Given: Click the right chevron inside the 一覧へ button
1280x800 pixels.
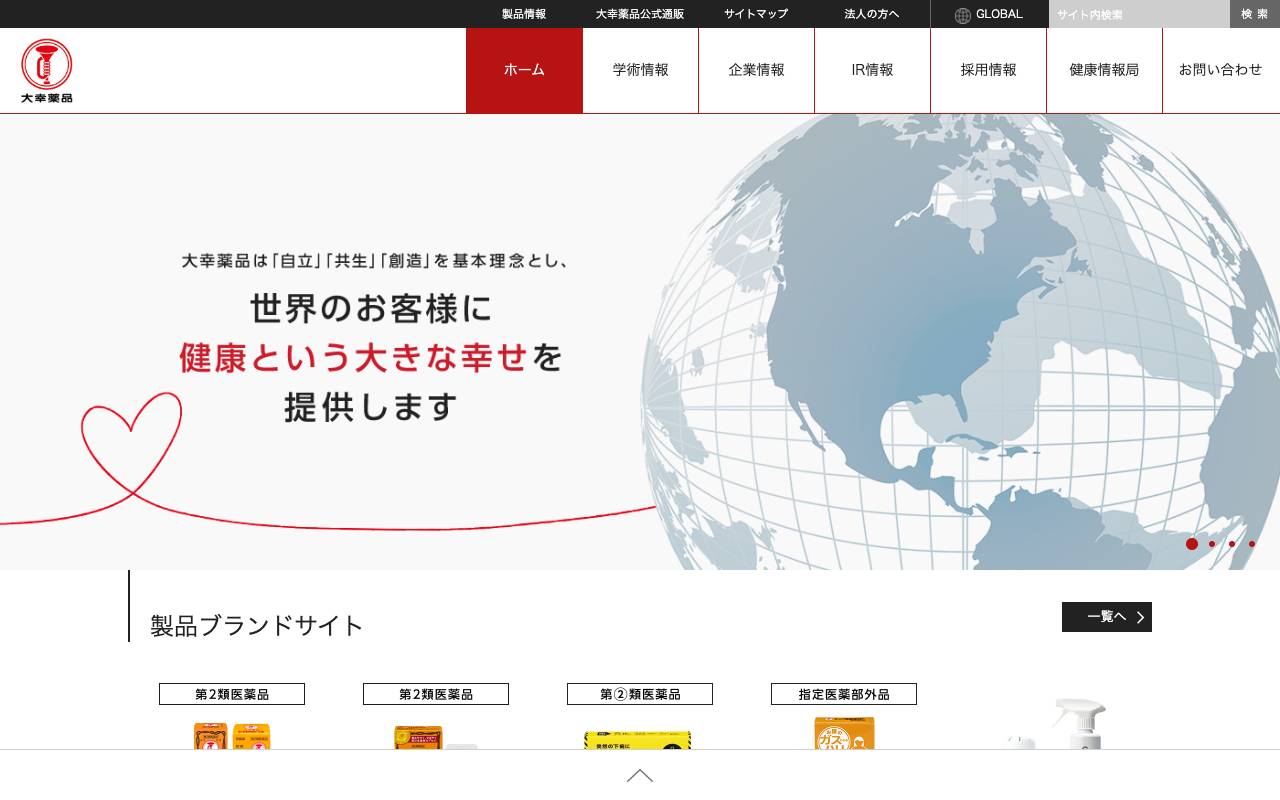Looking at the screenshot, I should pos(1138,617).
